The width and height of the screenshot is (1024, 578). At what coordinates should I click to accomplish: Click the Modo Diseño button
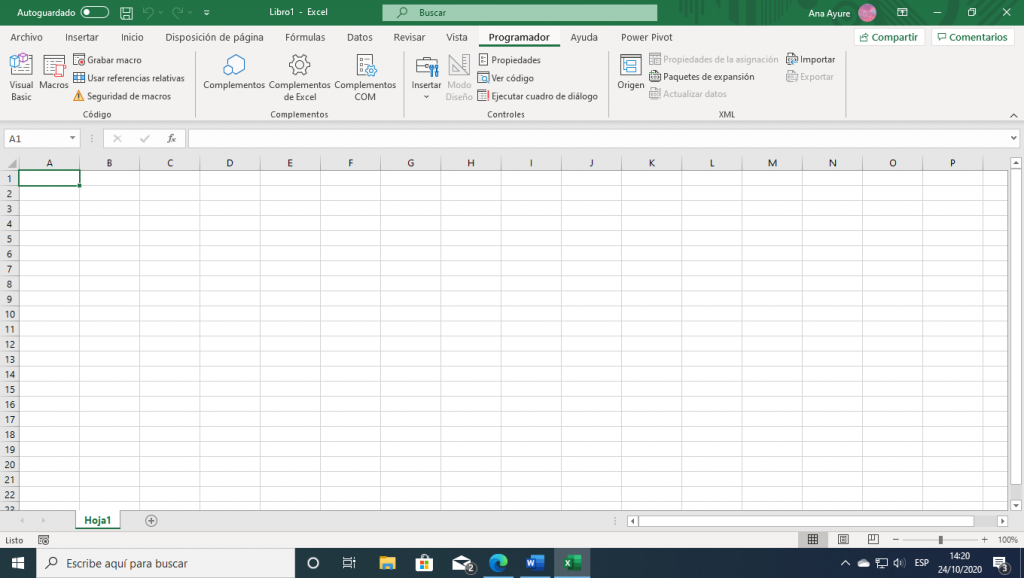tap(459, 77)
